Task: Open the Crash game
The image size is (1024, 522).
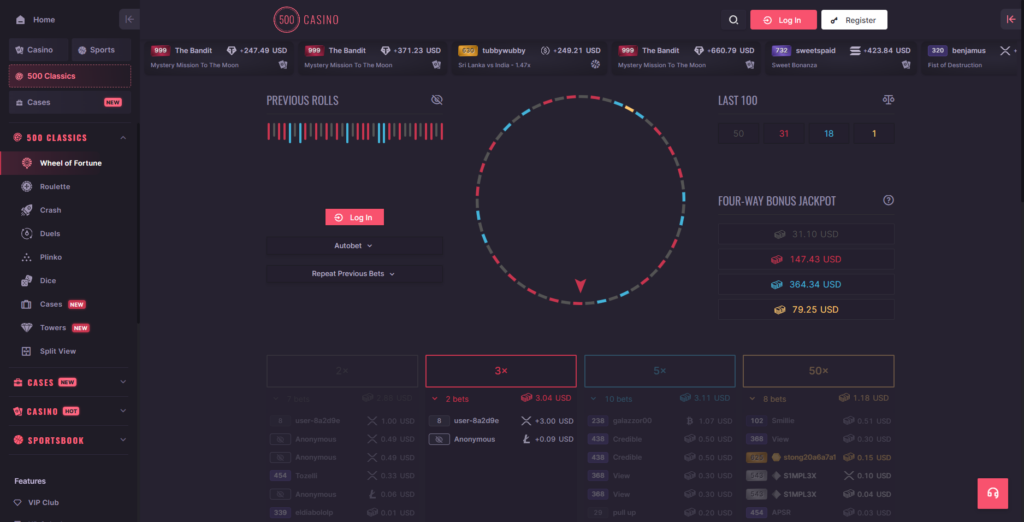Action: (50, 210)
